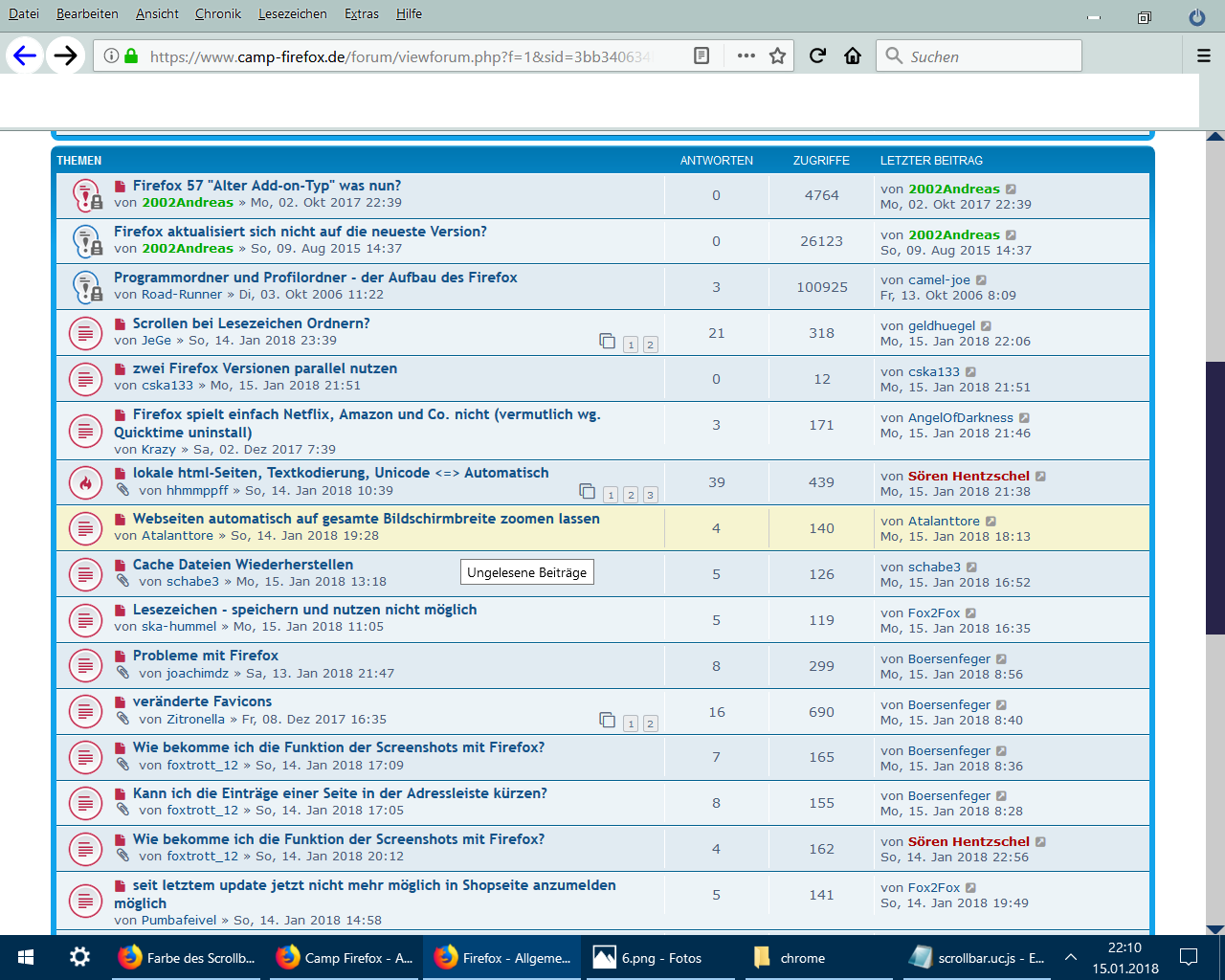Open the Extras menu
Image resolution: width=1225 pixels, height=980 pixels.
(x=362, y=13)
